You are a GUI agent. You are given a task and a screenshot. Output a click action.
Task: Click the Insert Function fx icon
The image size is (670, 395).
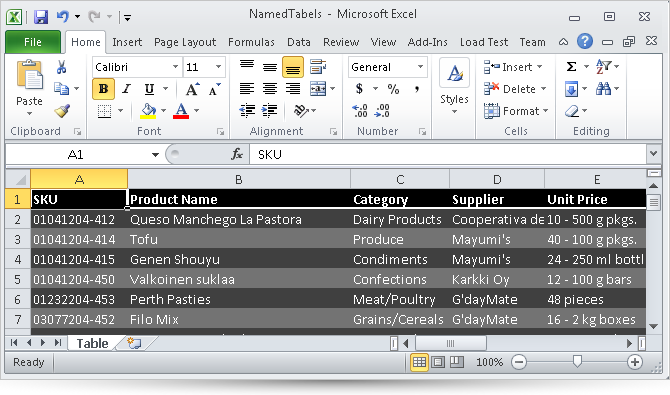pos(237,154)
